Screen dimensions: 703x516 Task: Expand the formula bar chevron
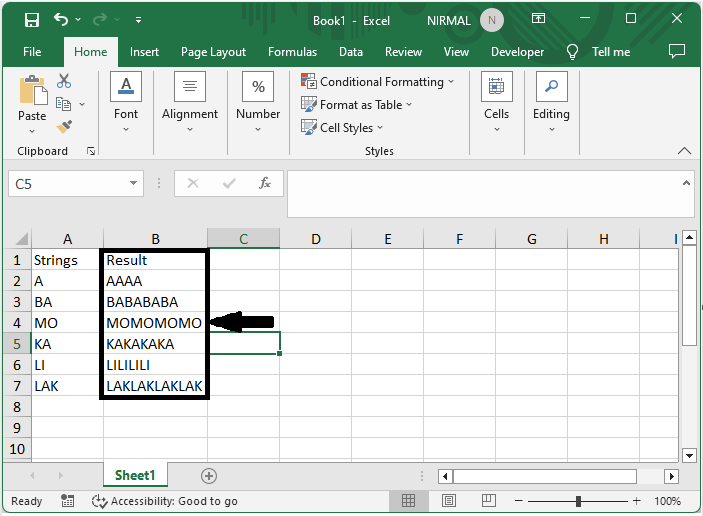click(686, 183)
